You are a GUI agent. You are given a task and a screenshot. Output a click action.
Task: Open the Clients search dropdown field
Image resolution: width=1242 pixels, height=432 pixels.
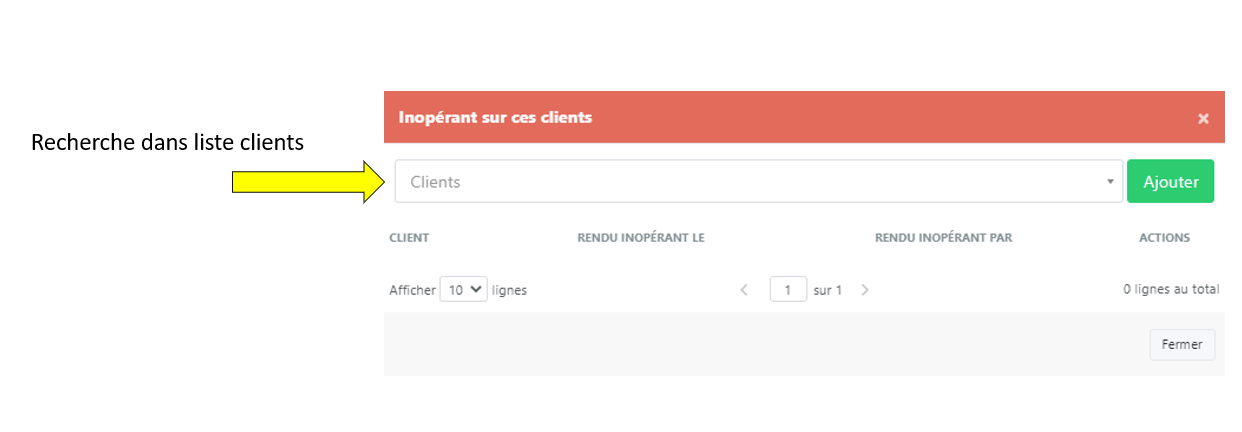[750, 182]
